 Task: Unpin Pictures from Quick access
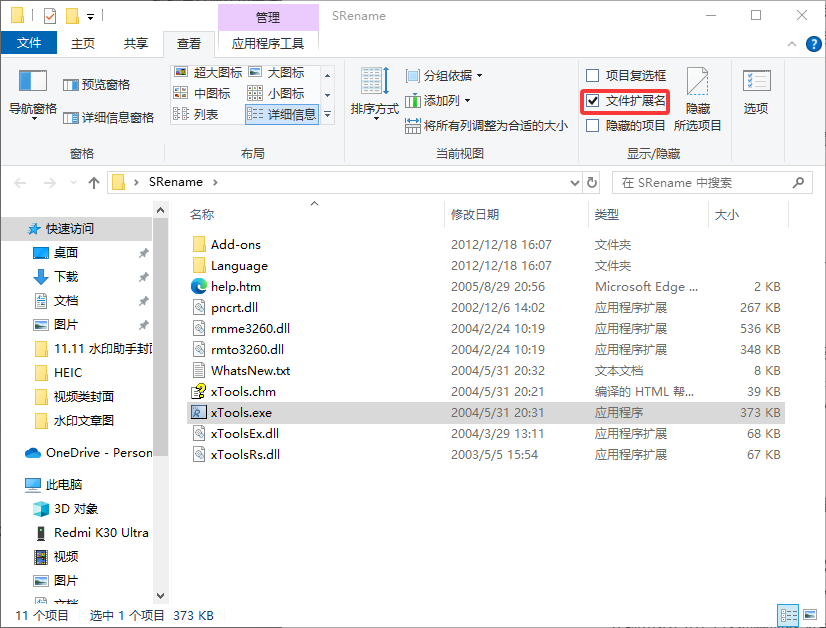[143, 325]
